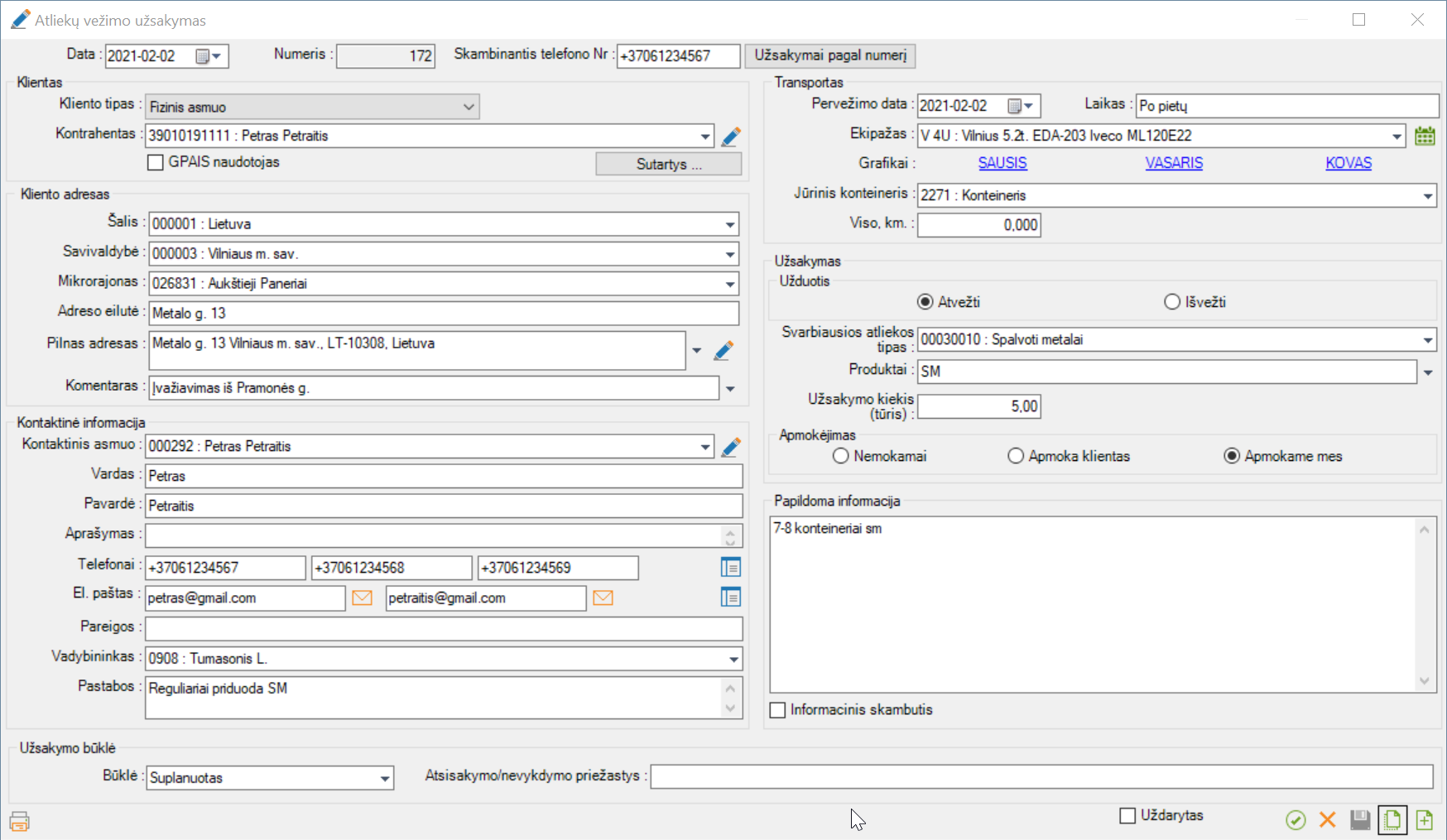The image size is (1447, 840).
Task: Click the floppy disk save icon
Action: click(x=1359, y=819)
